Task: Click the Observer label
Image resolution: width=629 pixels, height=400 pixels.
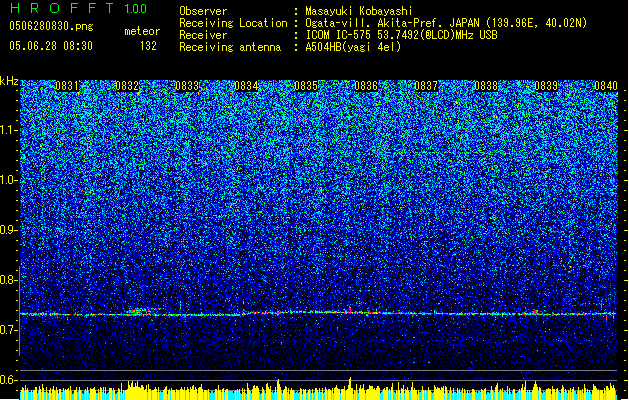Action: tap(203, 11)
